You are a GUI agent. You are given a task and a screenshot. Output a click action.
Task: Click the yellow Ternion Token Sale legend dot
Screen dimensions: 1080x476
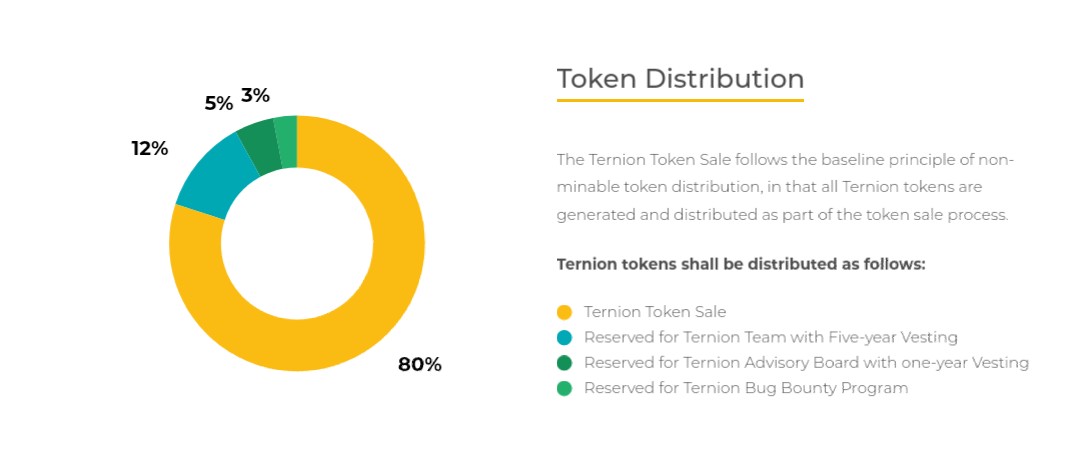tap(564, 312)
